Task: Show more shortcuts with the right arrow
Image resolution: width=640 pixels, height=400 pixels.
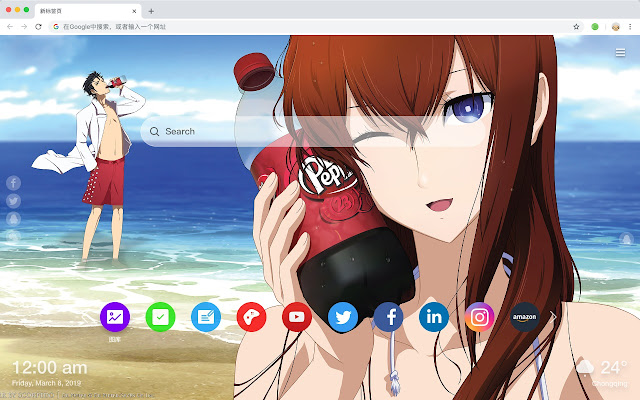Action: (553, 317)
